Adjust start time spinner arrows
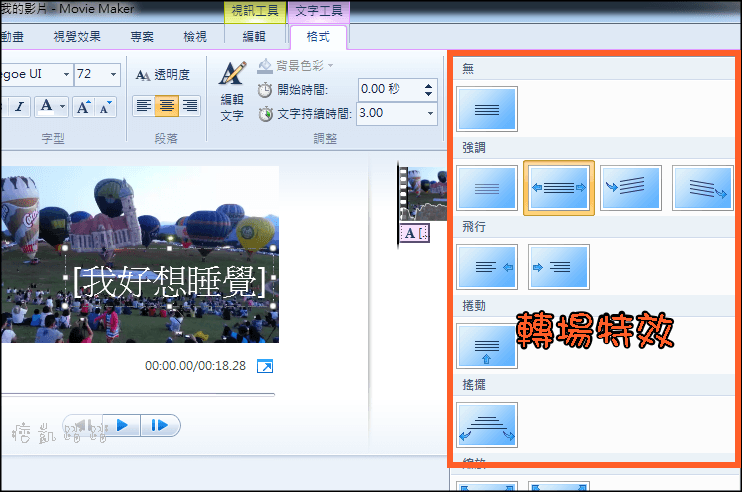 [x=428, y=89]
